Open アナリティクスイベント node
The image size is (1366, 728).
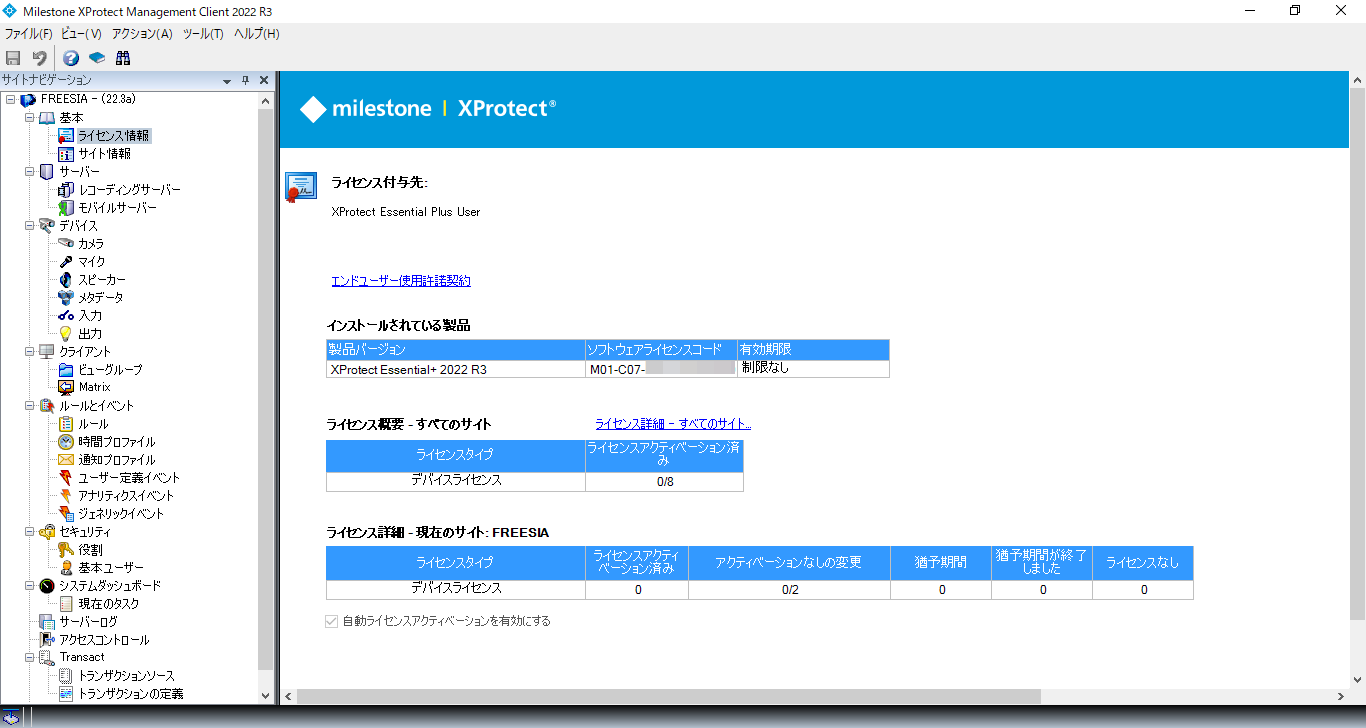tap(126, 495)
